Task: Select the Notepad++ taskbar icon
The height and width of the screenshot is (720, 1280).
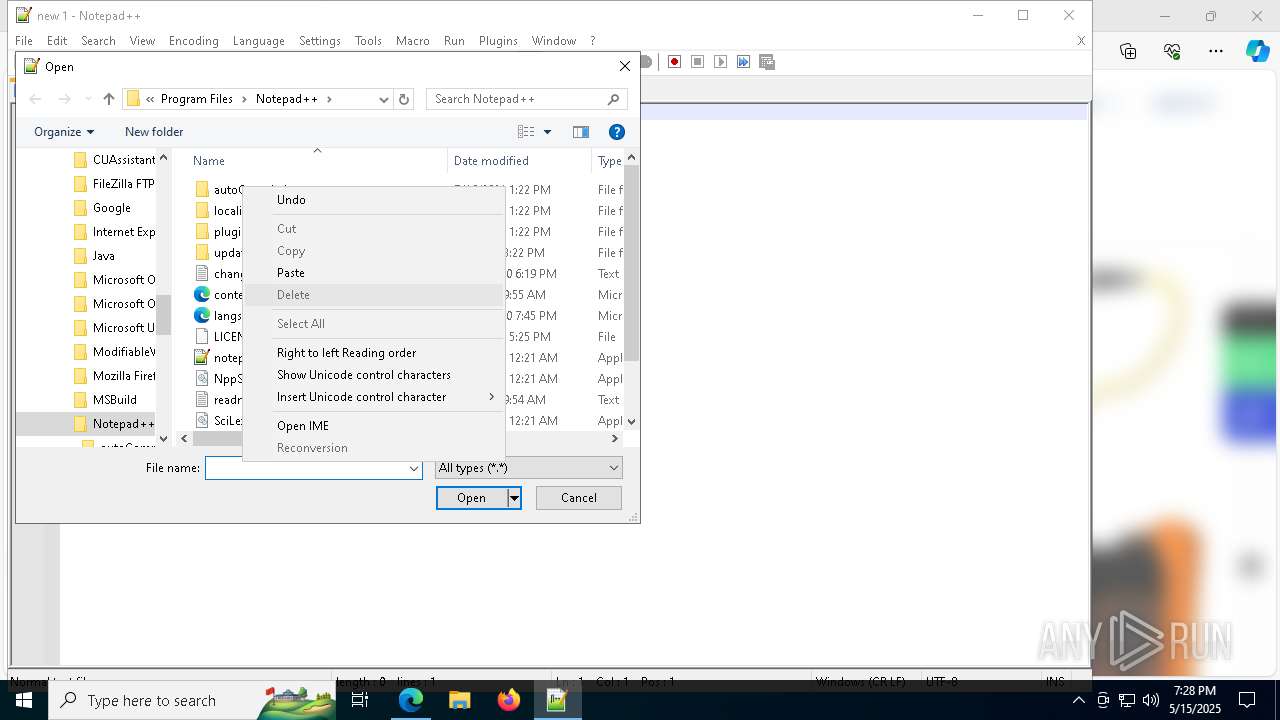Action: click(x=557, y=700)
